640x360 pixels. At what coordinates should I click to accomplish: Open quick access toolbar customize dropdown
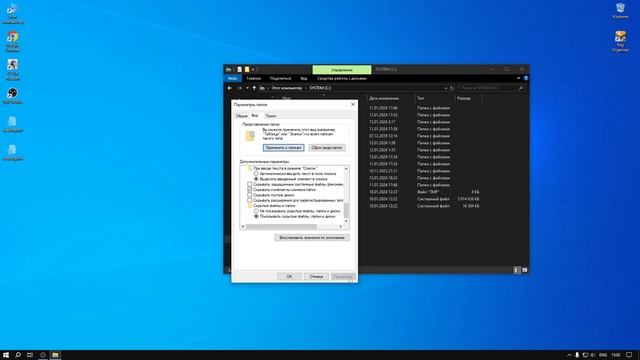253,69
